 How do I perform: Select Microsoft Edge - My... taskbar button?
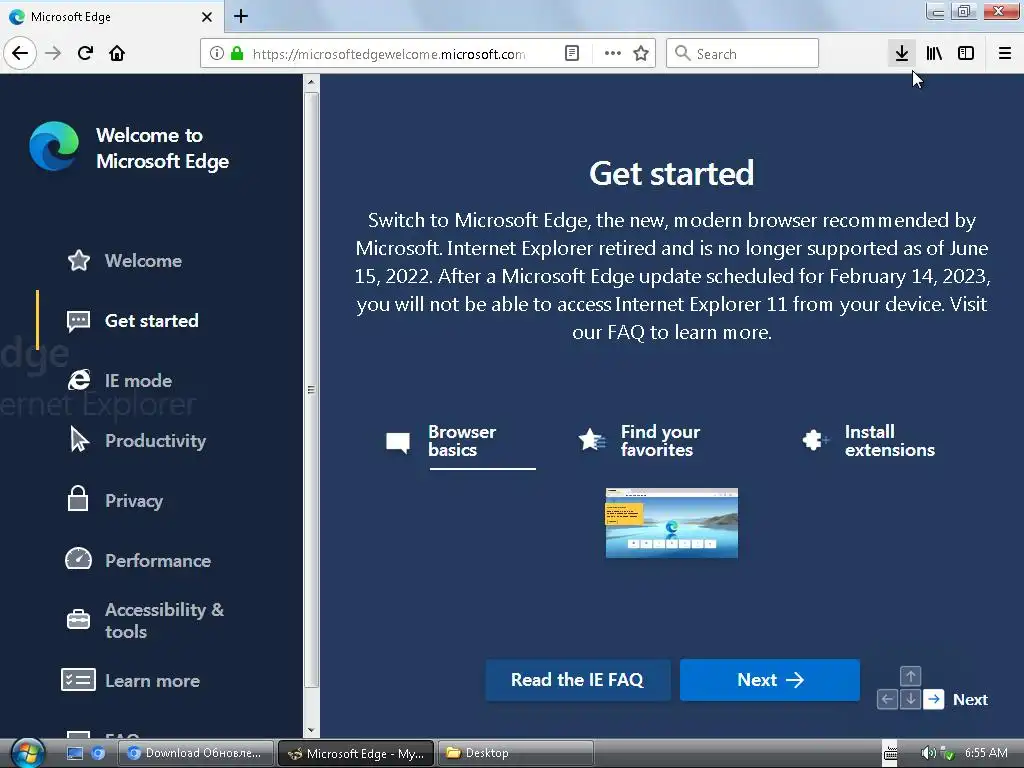point(356,753)
